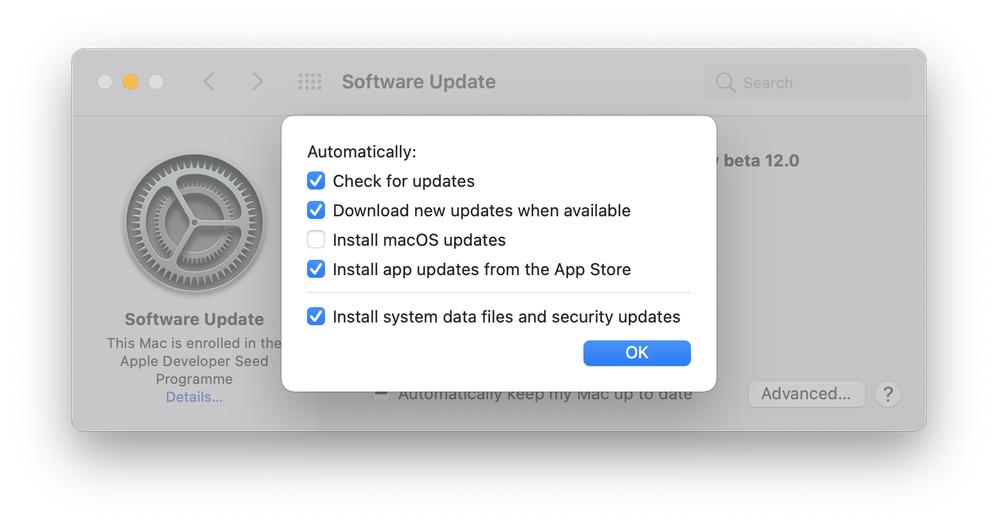This screenshot has height=526, width=998.
Task: Minimize the window with the yellow button
Action: point(130,82)
